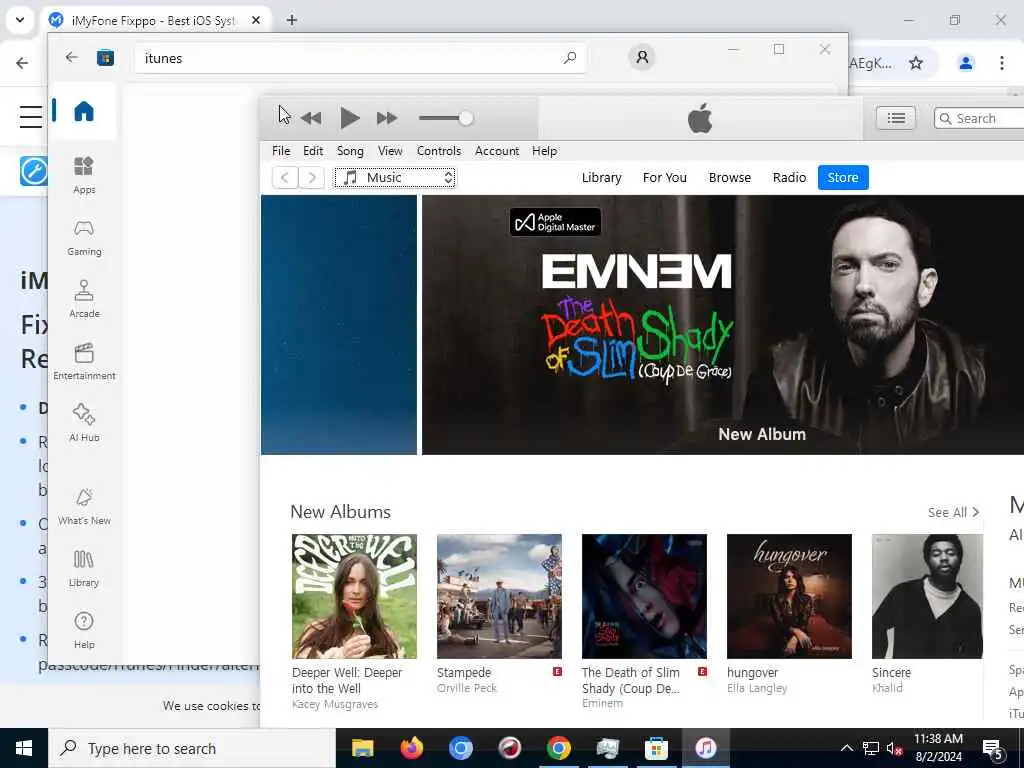Screen dimensions: 1024x768
Task: Open What's New in Microsoft Store
Action: point(84,506)
